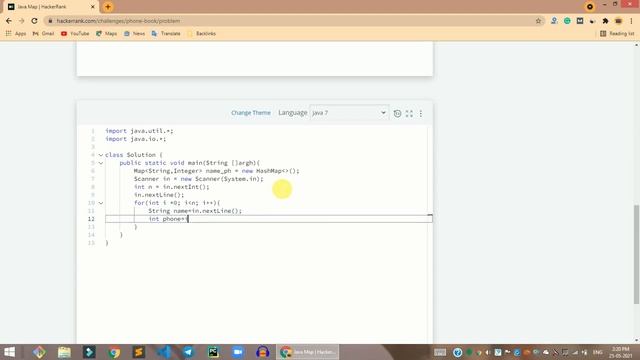Screen dimensions: 640x360
Task: Open the Windows Start menu
Action: 9,352
